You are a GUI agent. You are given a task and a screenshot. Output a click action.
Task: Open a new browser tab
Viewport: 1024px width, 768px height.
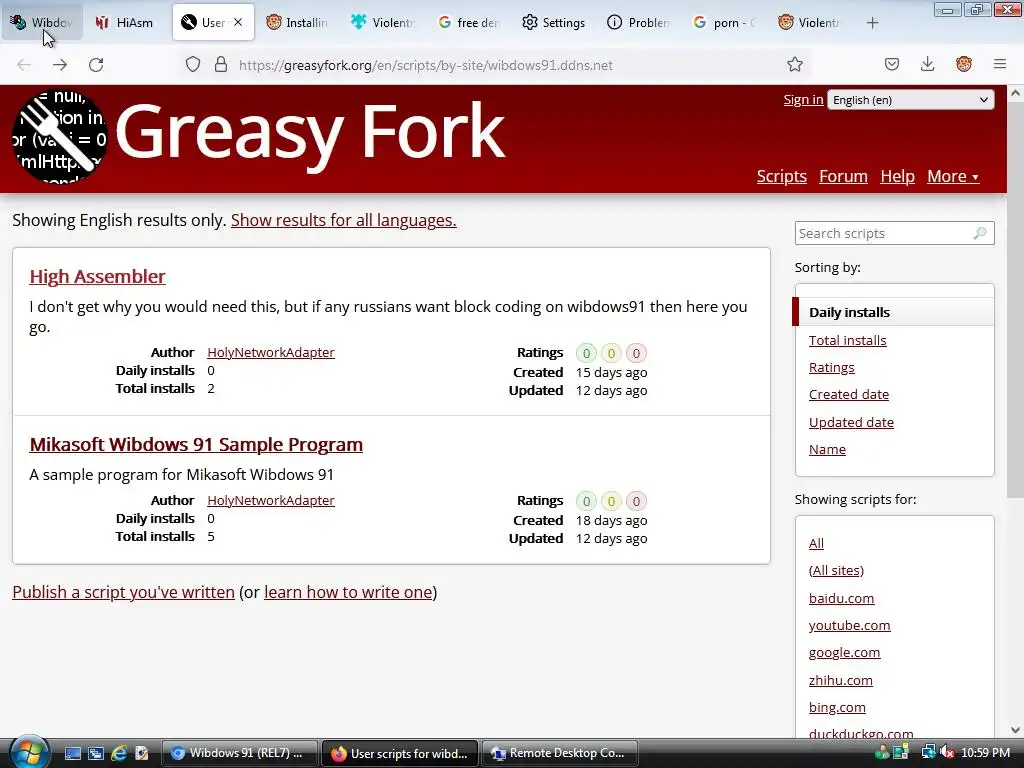tap(872, 23)
